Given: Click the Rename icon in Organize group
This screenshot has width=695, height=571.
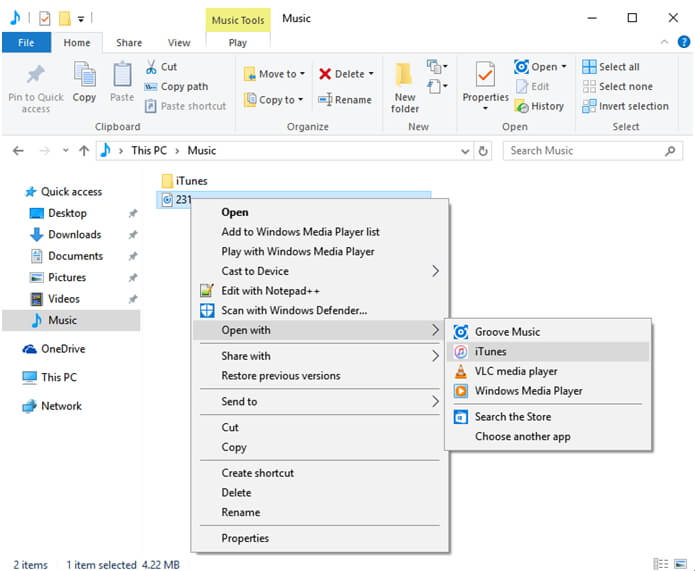Looking at the screenshot, I should [325, 99].
